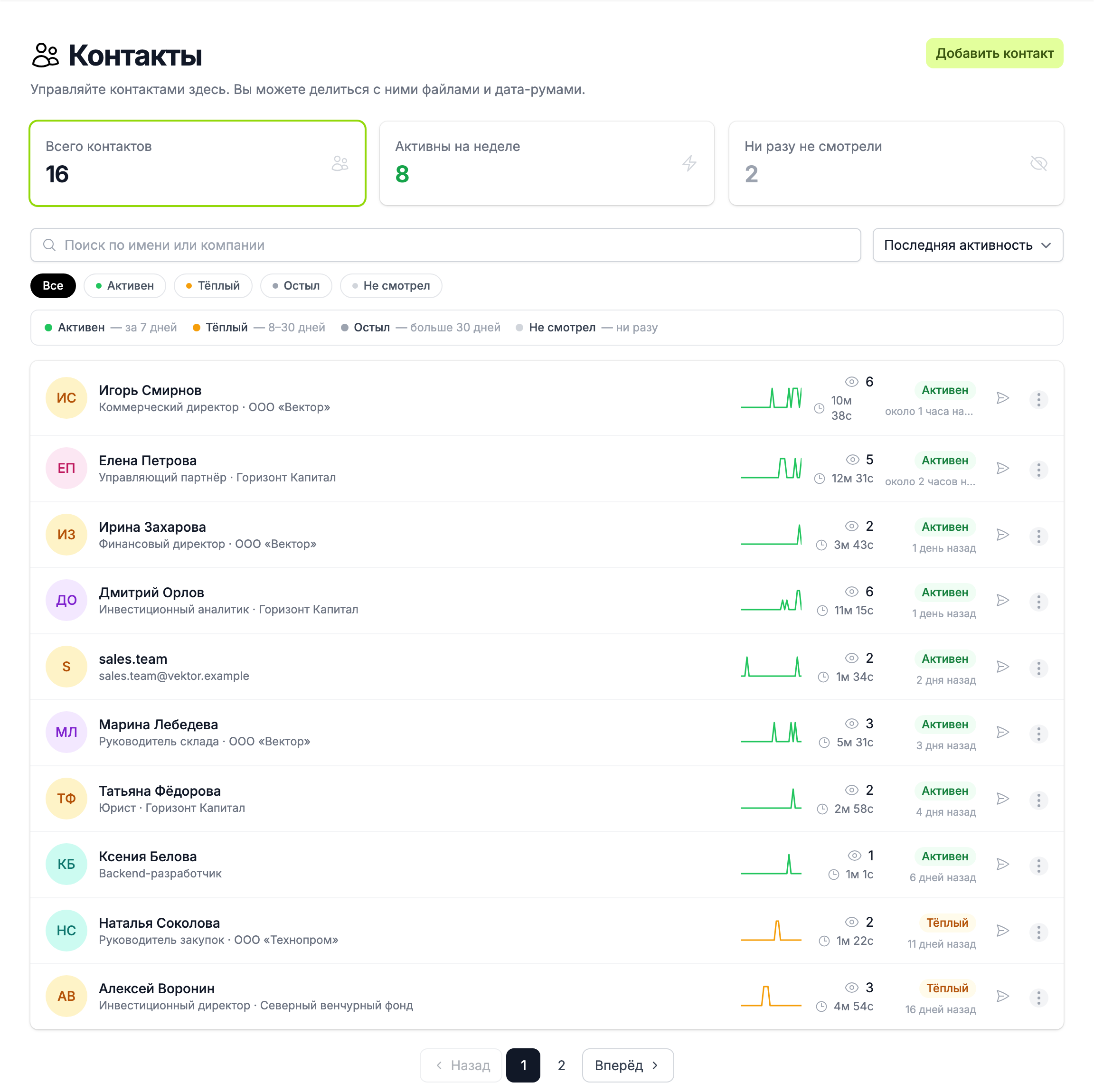Click Тёплый badge on Наталья Соколова row
The height and width of the screenshot is (1092, 1094).
coord(947,923)
